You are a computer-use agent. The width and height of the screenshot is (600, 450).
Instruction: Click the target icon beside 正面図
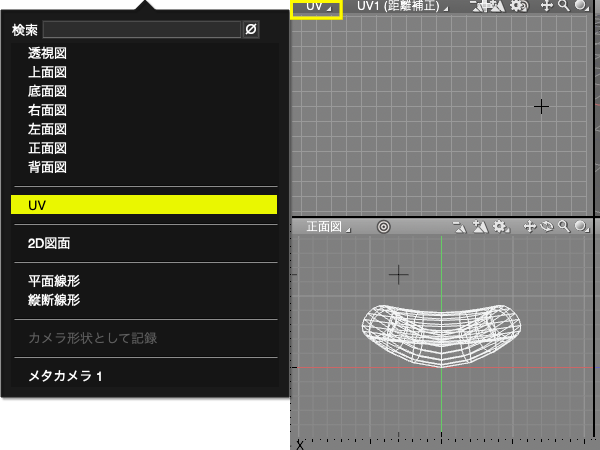[383, 227]
